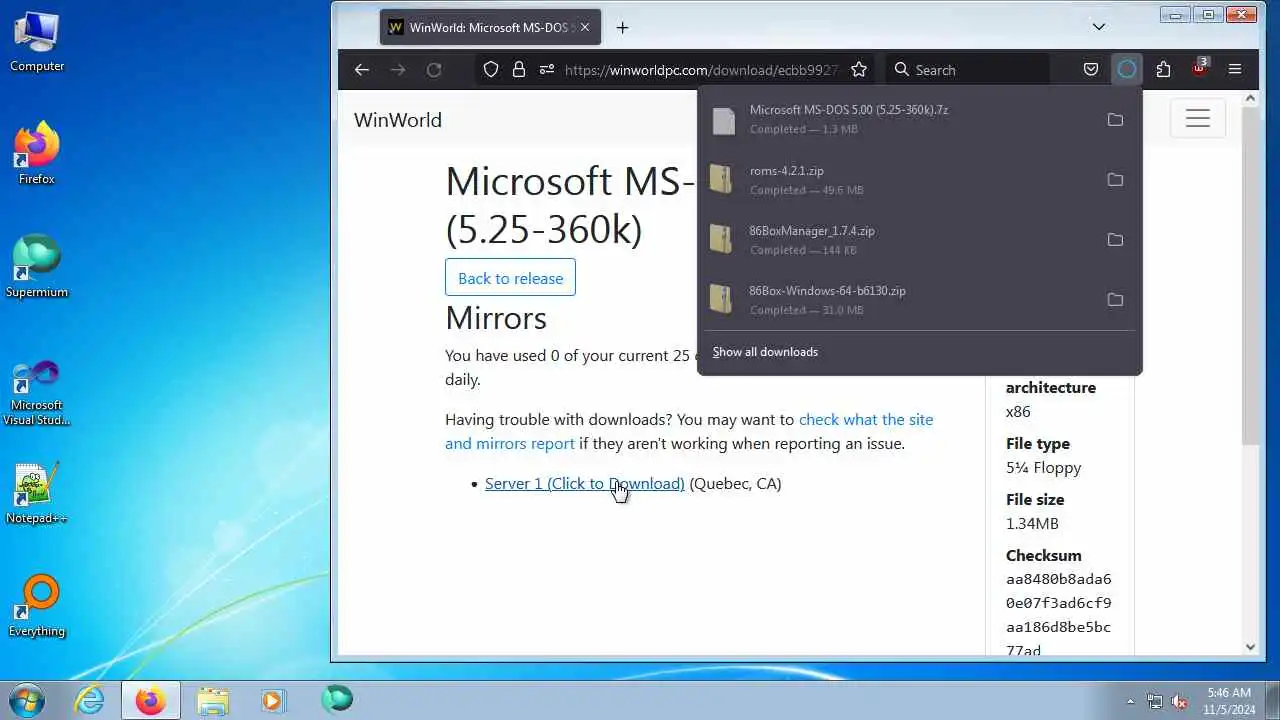
Task: List all tabs with the chevron
Action: pyautogui.click(x=1098, y=27)
